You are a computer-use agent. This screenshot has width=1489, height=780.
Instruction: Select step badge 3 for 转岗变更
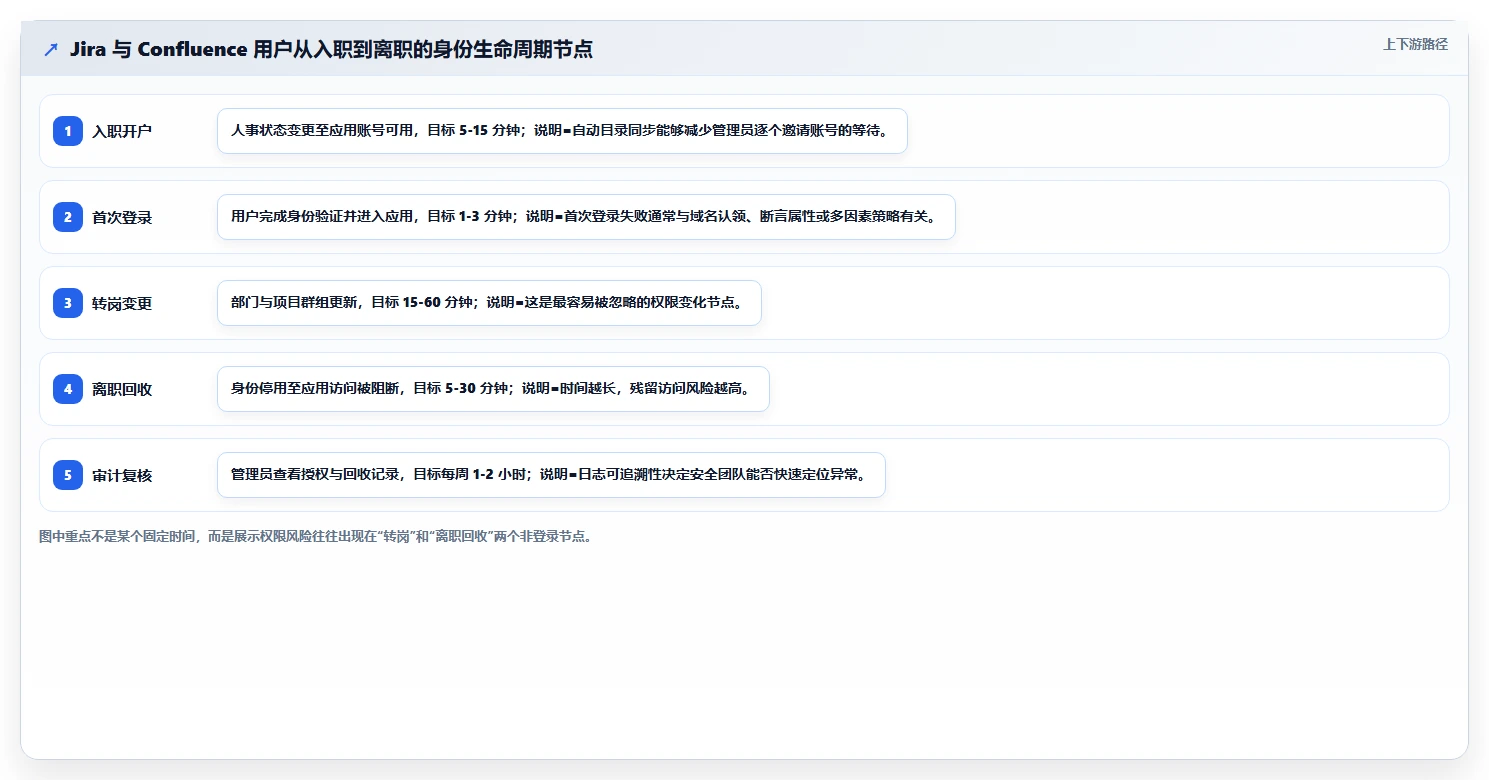68,303
